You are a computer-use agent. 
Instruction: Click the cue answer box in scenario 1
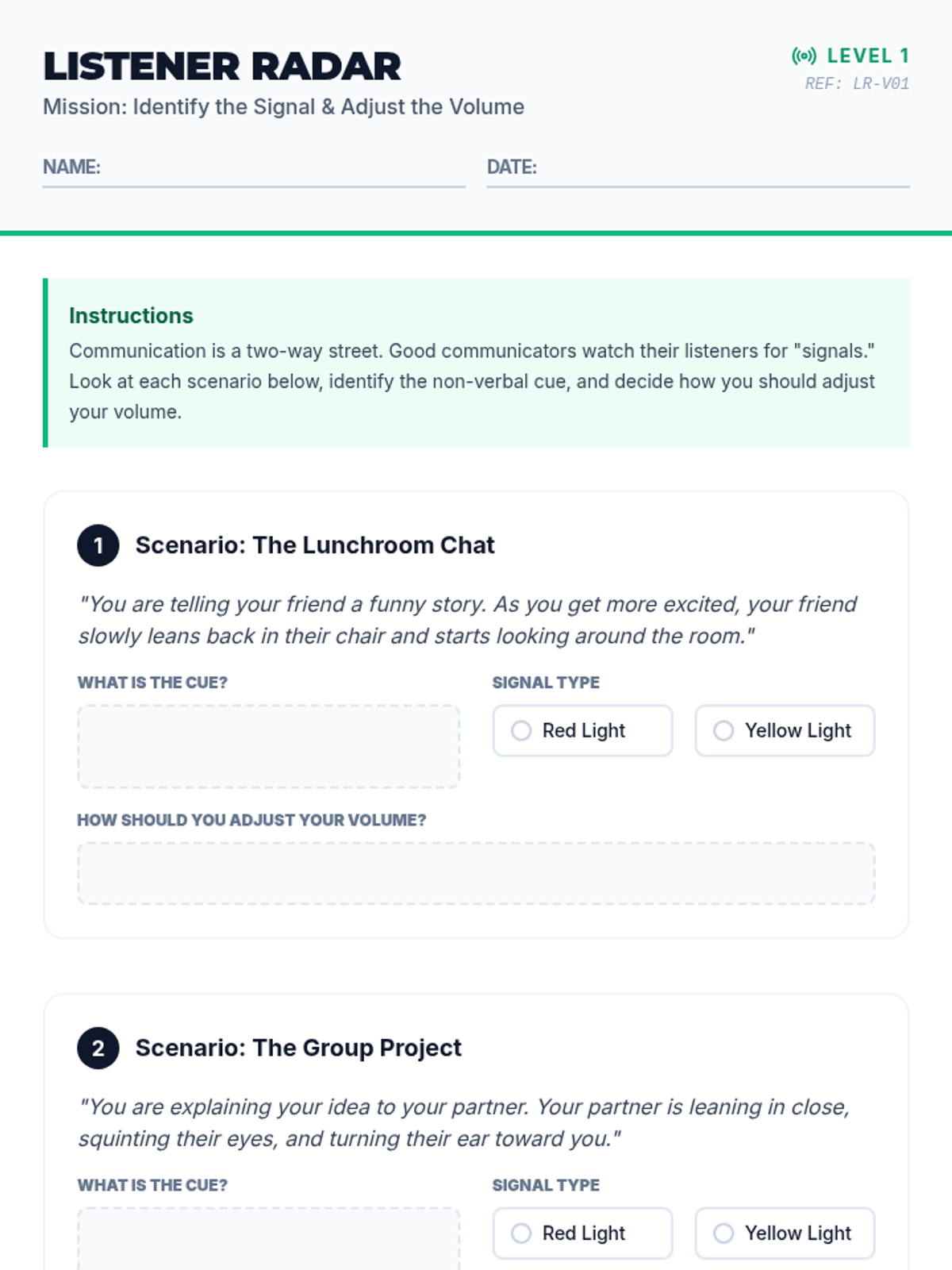click(269, 746)
